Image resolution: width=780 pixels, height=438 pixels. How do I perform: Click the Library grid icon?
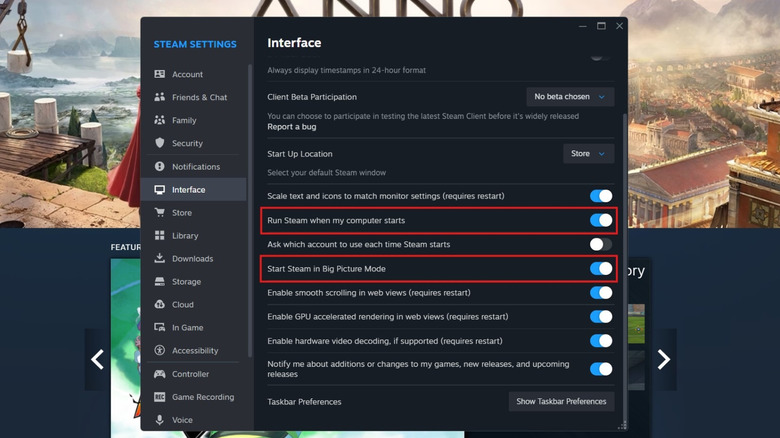click(x=160, y=235)
